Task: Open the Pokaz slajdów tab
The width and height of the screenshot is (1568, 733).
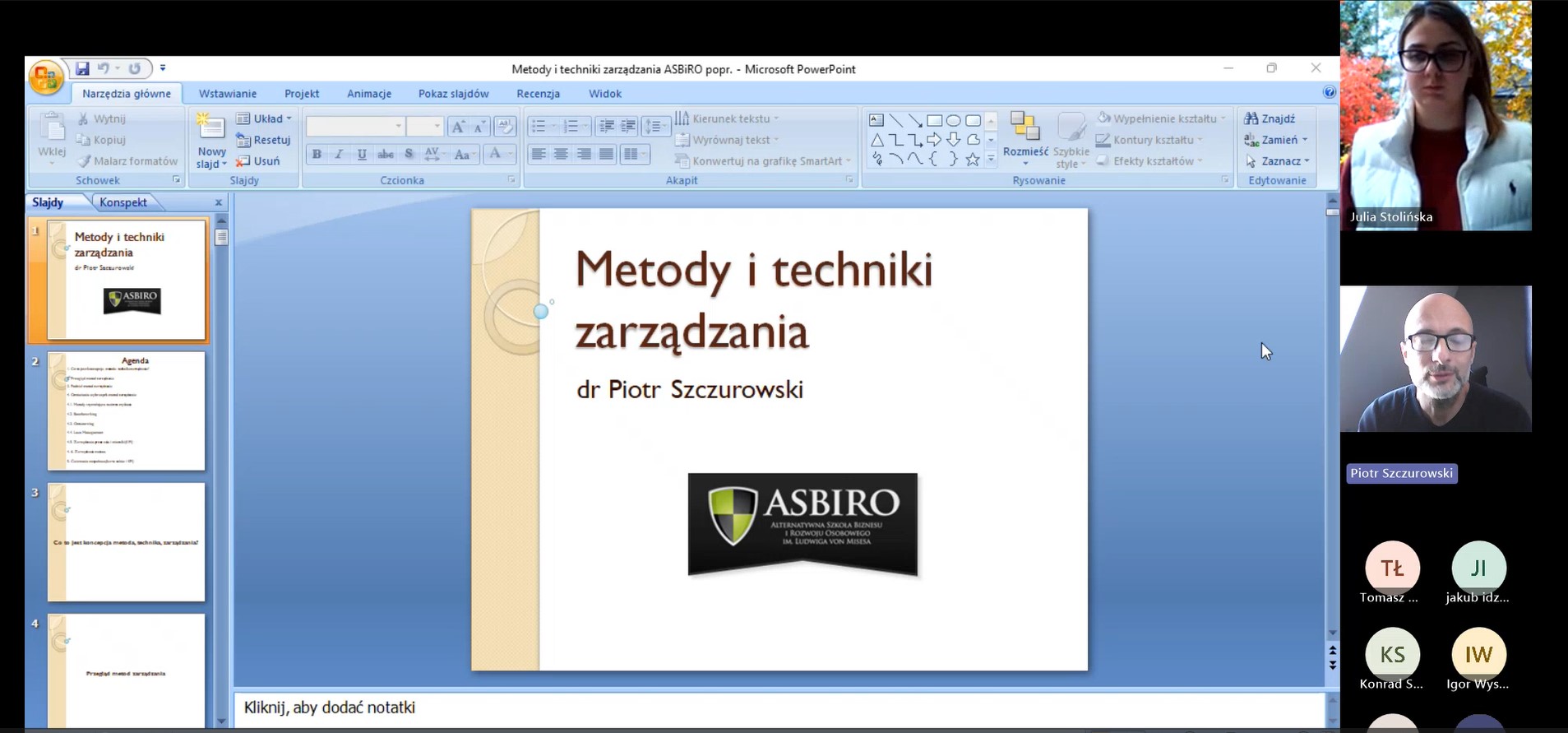Action: click(453, 94)
